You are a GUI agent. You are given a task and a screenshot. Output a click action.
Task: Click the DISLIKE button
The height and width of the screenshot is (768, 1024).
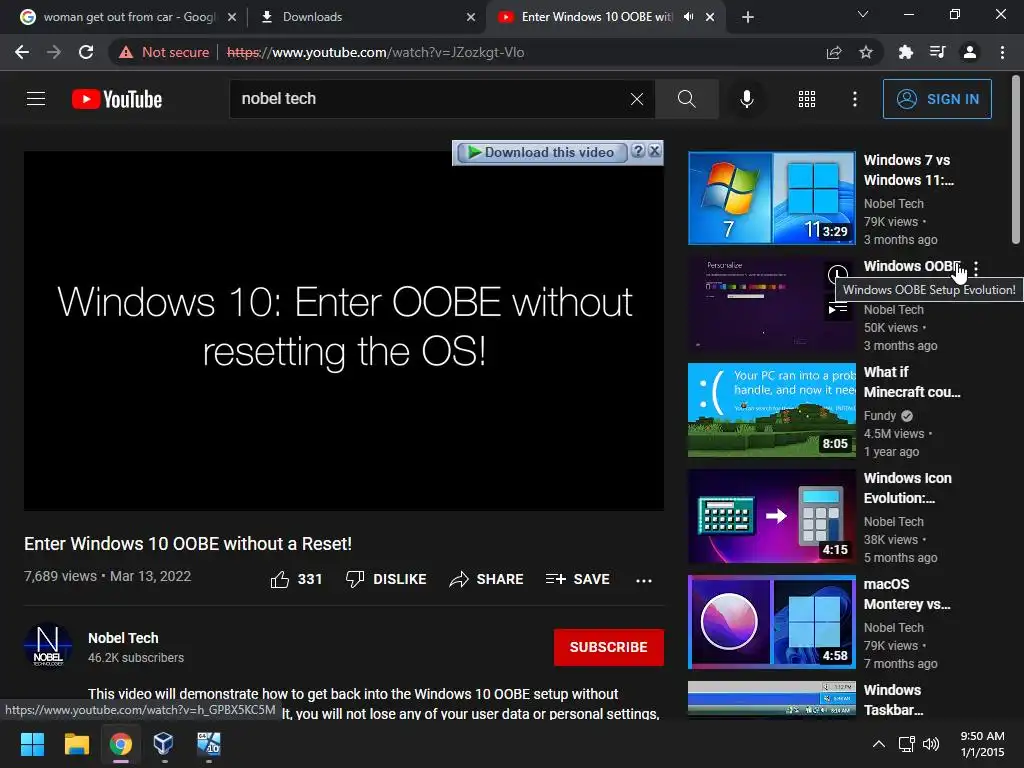(386, 579)
